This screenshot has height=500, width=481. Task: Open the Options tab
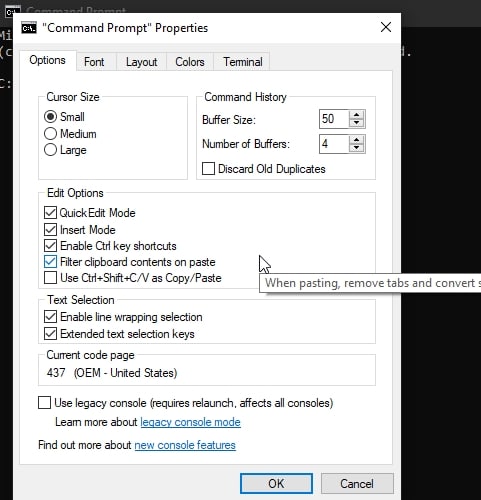click(x=47, y=60)
